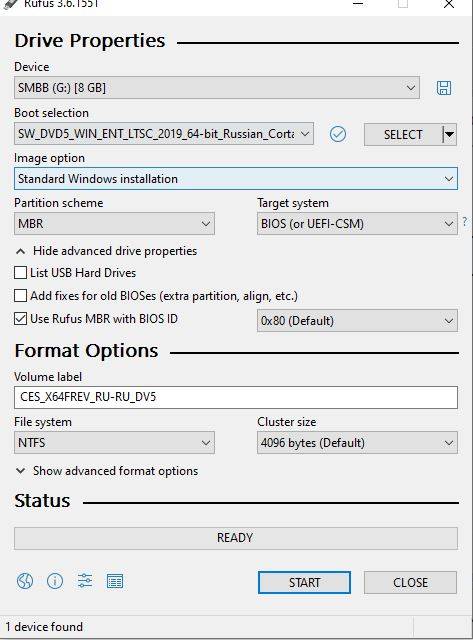Image resolution: width=473 pixels, height=640 pixels.
Task: Click the Drive Properties heading
Action: 90,40
